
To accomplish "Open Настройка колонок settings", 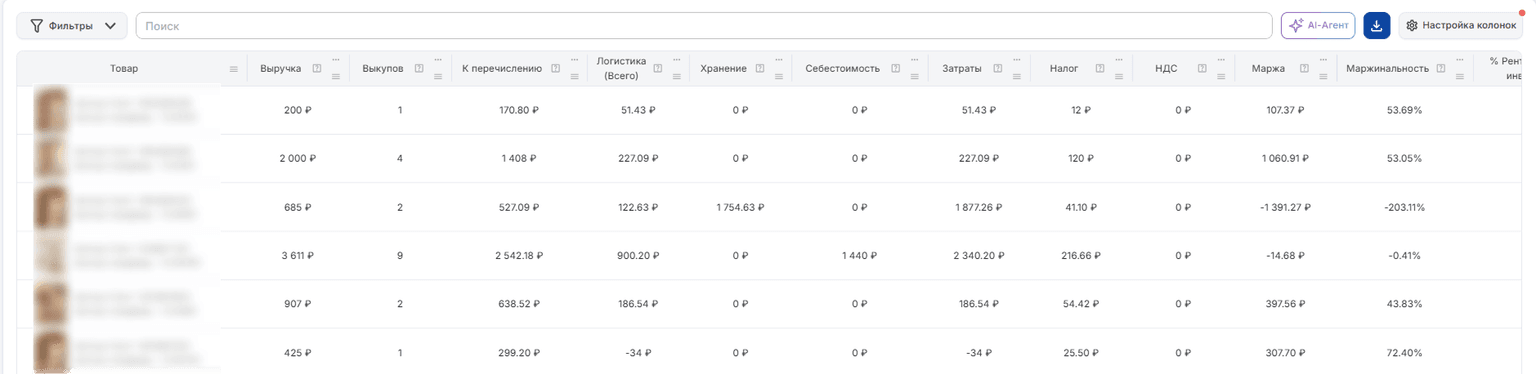I will coord(1460,26).
